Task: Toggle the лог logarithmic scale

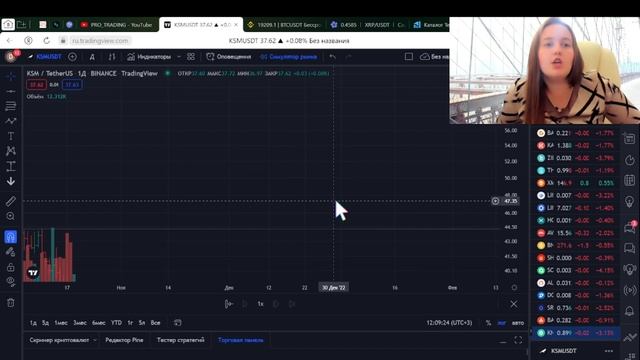Action: click(x=502, y=323)
